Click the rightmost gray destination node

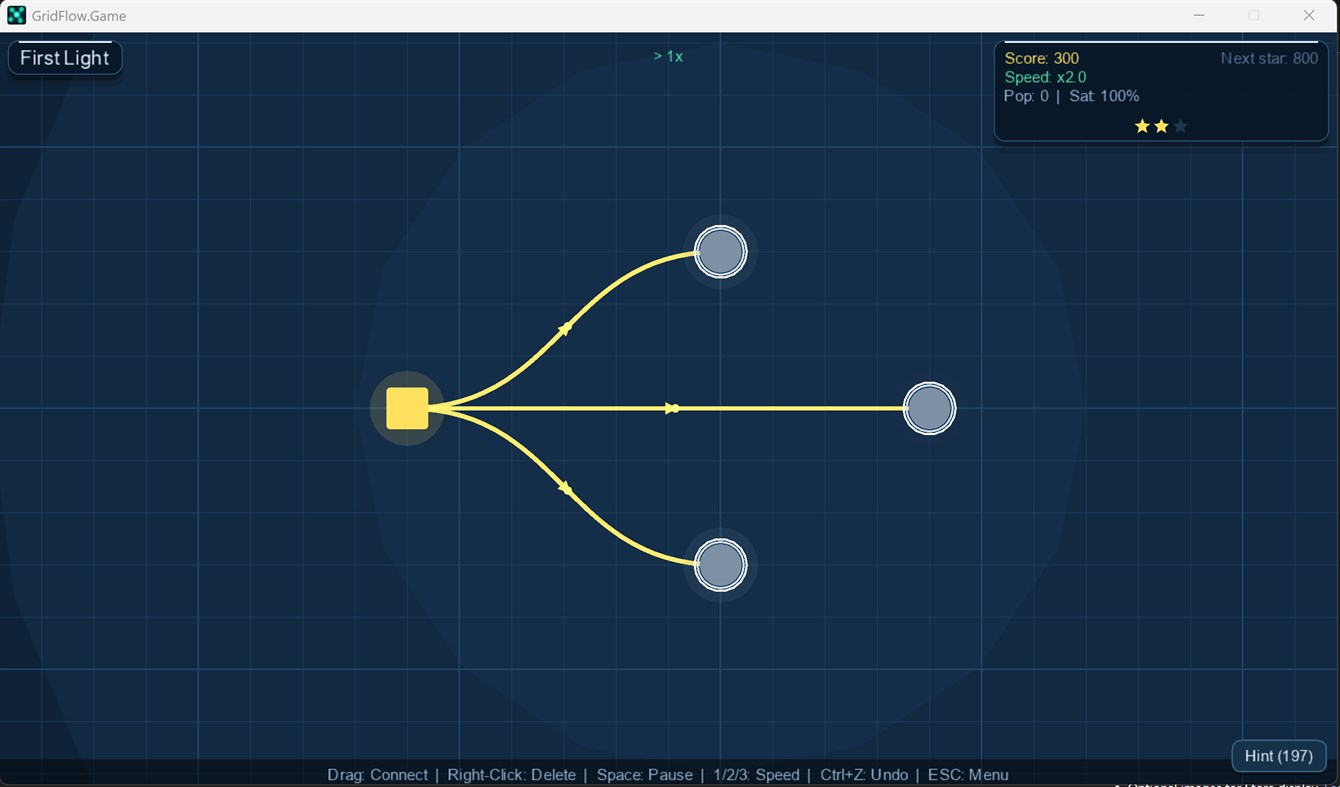pos(929,407)
